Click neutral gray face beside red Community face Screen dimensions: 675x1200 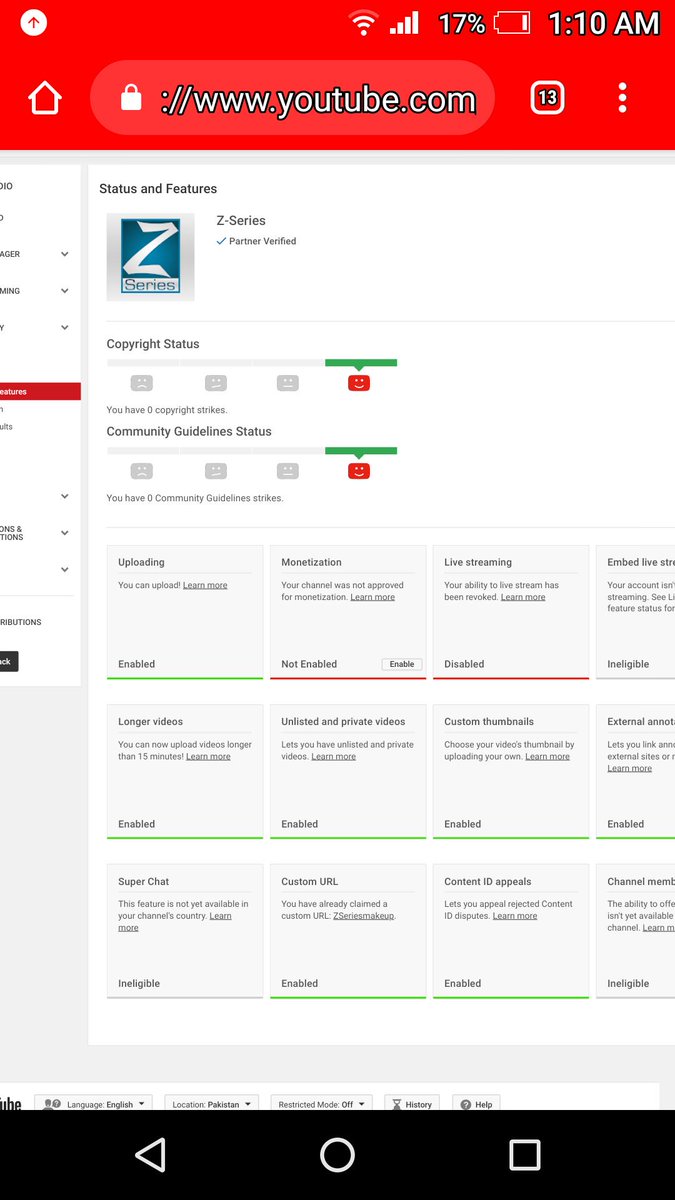[287, 470]
